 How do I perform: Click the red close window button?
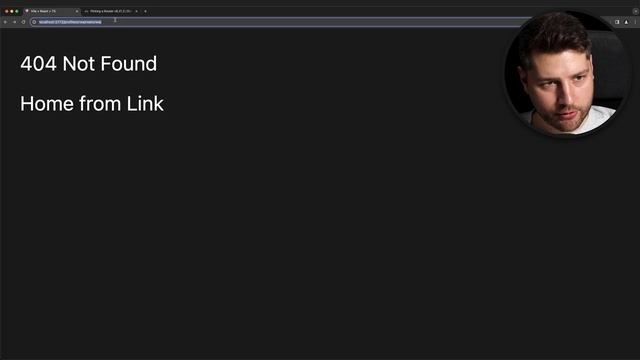tap(7, 11)
